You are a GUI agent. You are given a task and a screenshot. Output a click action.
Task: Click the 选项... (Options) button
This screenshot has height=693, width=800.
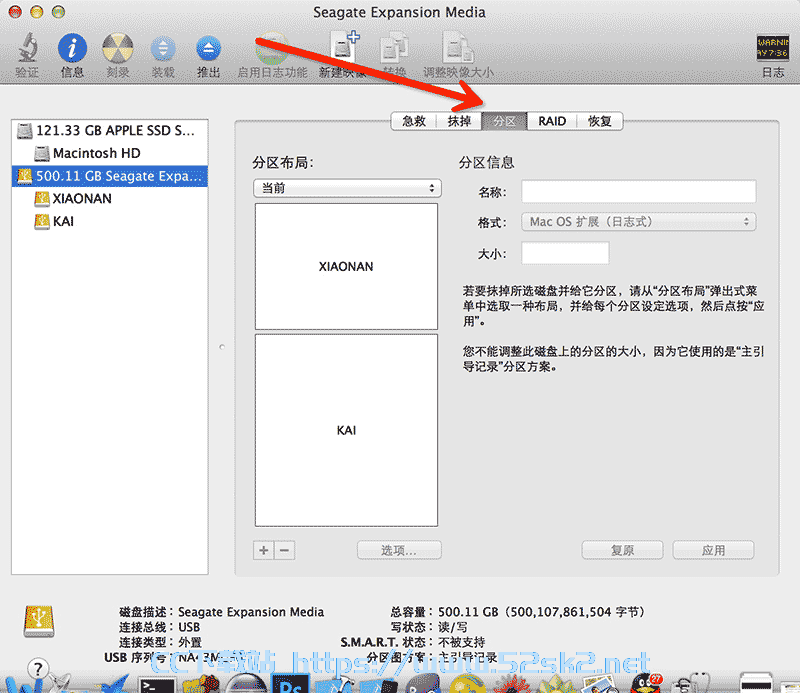[x=399, y=550]
